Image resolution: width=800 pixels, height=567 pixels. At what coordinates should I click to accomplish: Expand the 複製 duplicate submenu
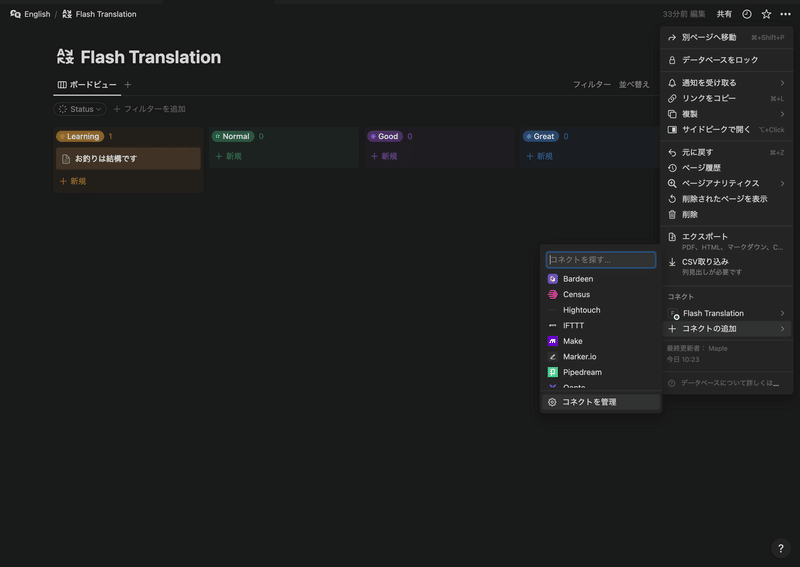[727, 114]
